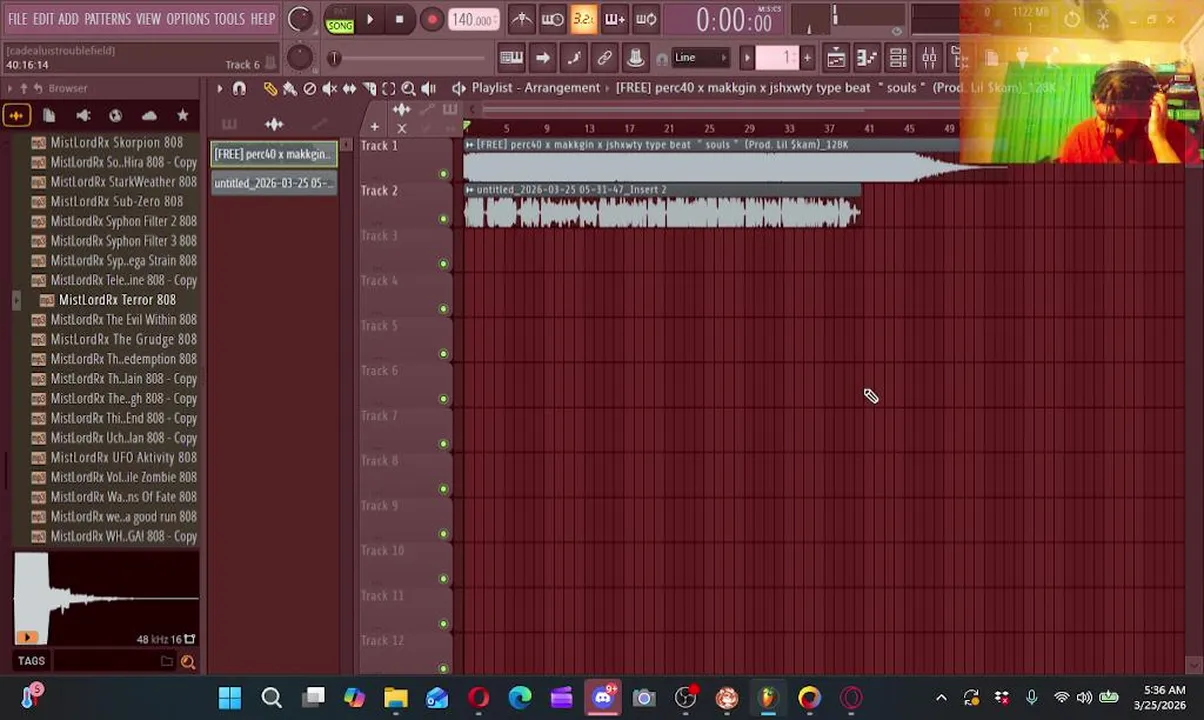Select the Draw pencil tool
Image resolution: width=1204 pixels, height=720 pixels.
(x=270, y=89)
